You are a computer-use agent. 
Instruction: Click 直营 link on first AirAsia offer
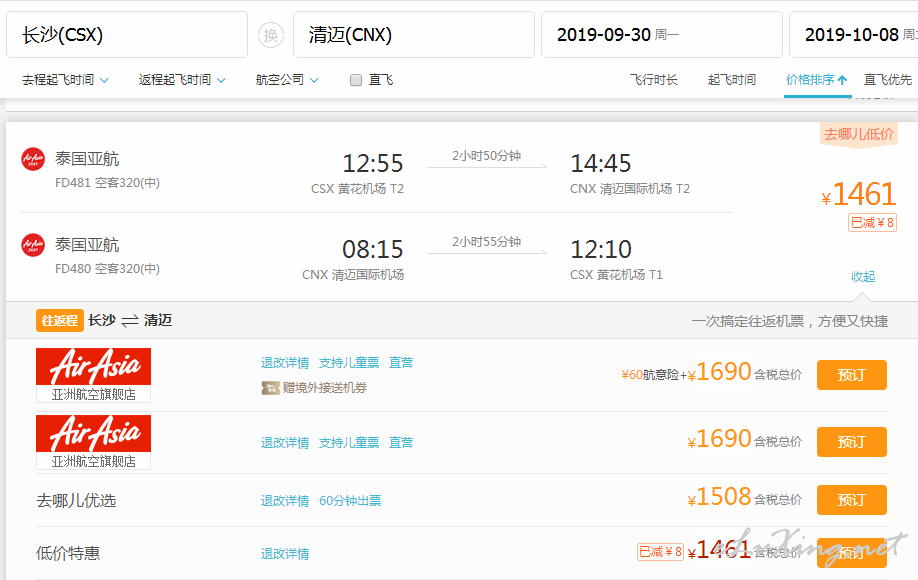401,363
